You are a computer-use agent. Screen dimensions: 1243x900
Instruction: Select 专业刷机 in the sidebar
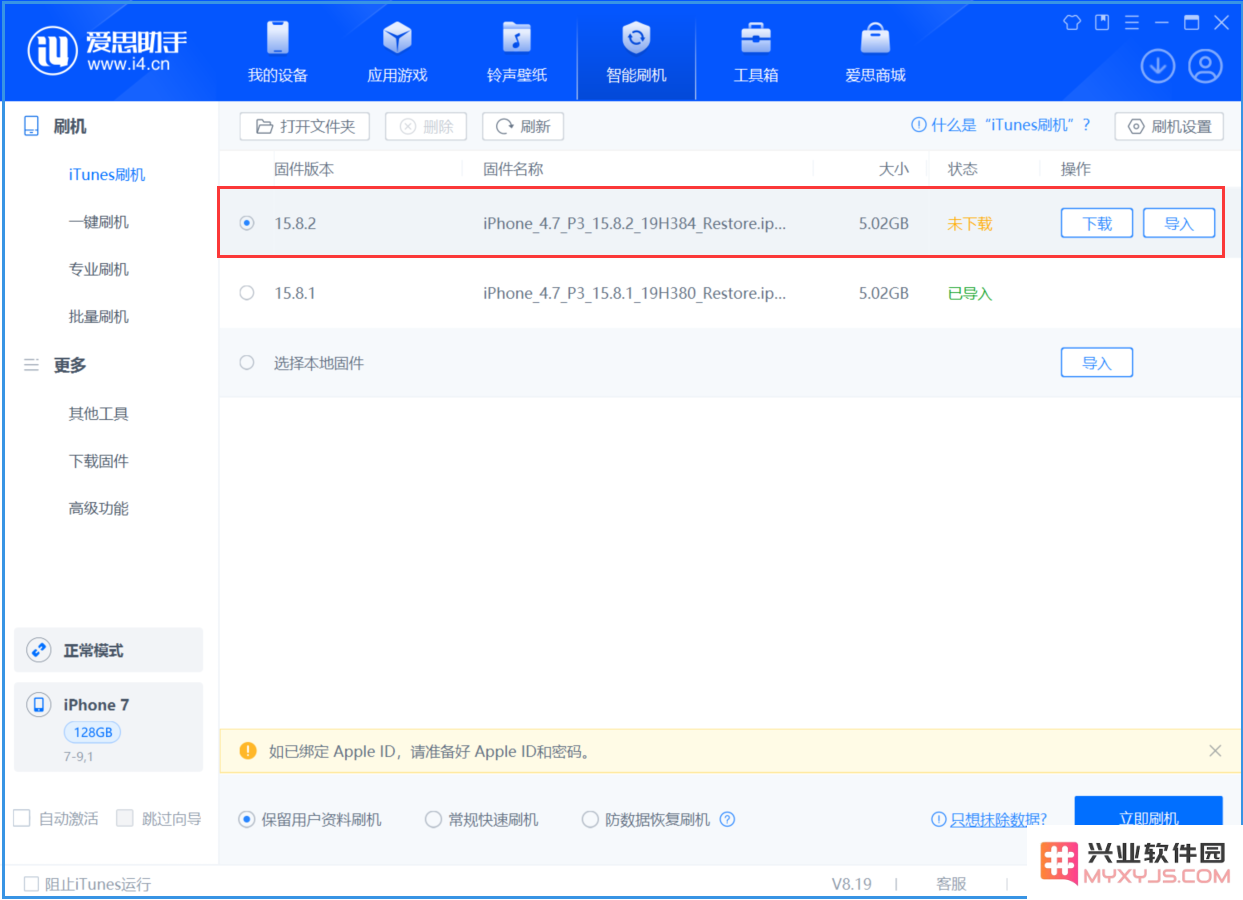point(98,269)
